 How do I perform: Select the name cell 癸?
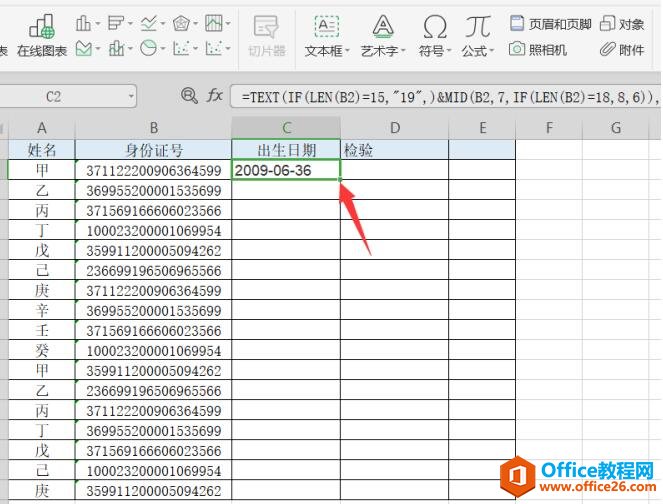click(x=41, y=351)
